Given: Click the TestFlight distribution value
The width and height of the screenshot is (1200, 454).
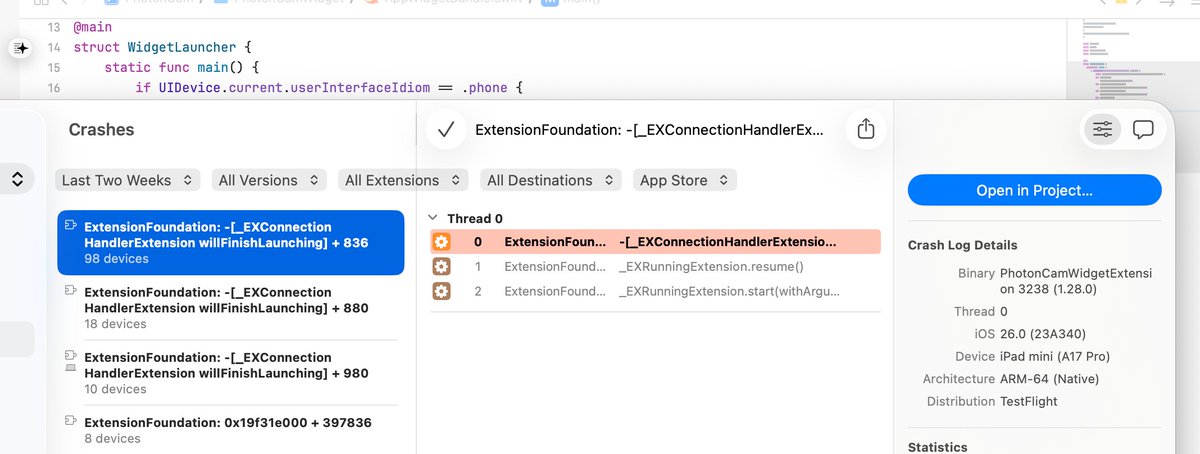Looking at the screenshot, I should point(1029,401).
